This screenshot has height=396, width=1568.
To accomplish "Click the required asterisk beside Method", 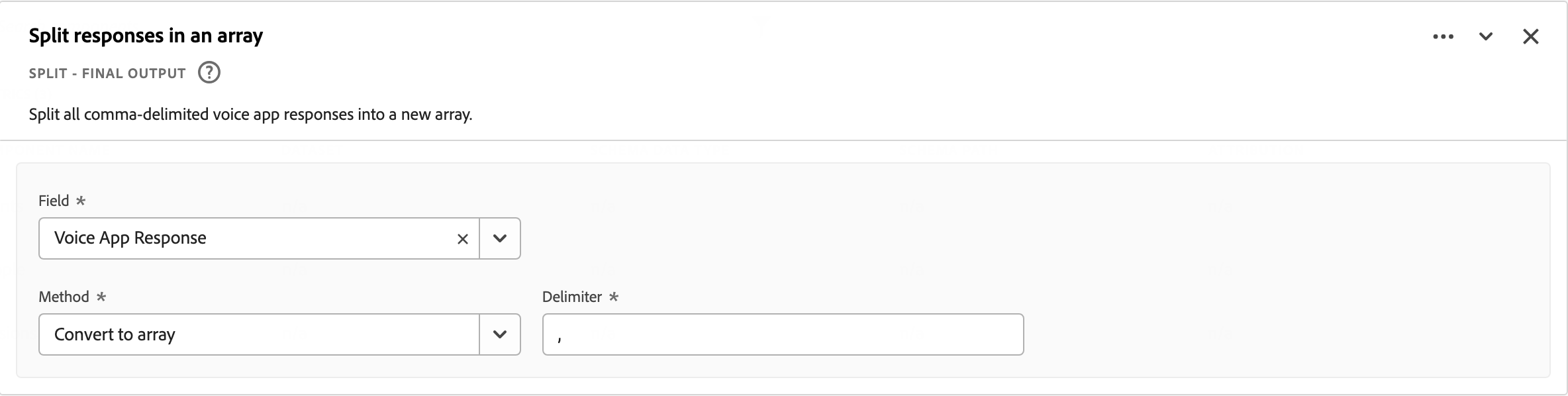I will point(101,297).
